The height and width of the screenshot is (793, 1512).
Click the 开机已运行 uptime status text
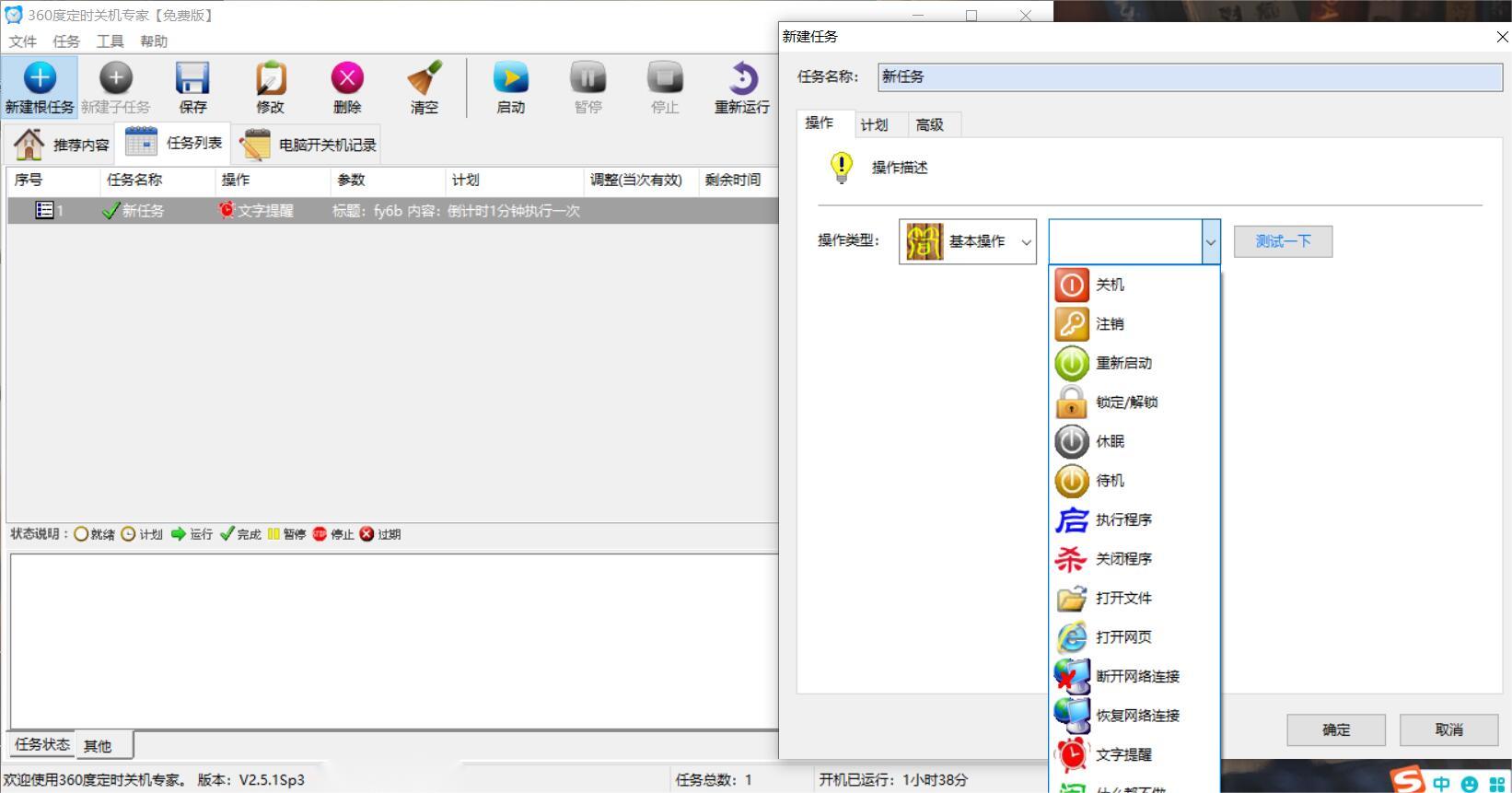point(893,780)
